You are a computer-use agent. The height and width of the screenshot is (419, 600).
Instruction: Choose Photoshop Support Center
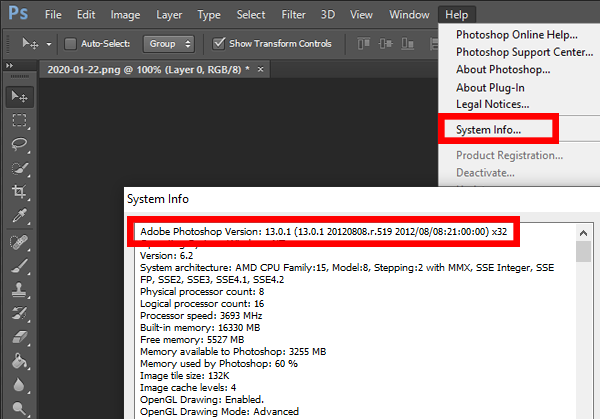tap(524, 52)
